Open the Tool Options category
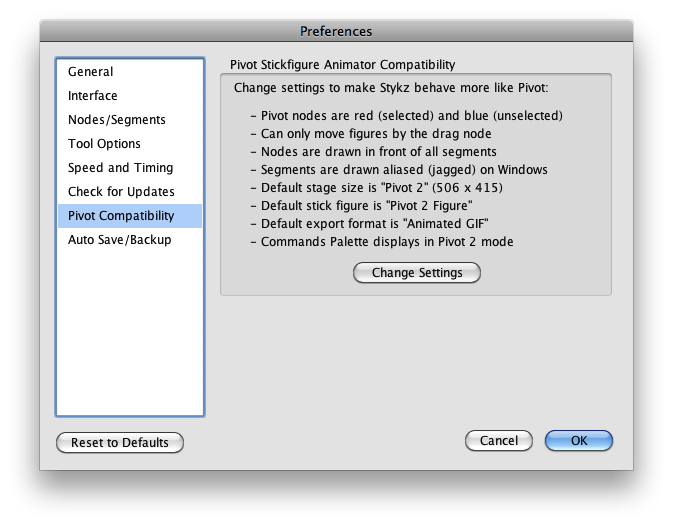 [x=130, y=144]
